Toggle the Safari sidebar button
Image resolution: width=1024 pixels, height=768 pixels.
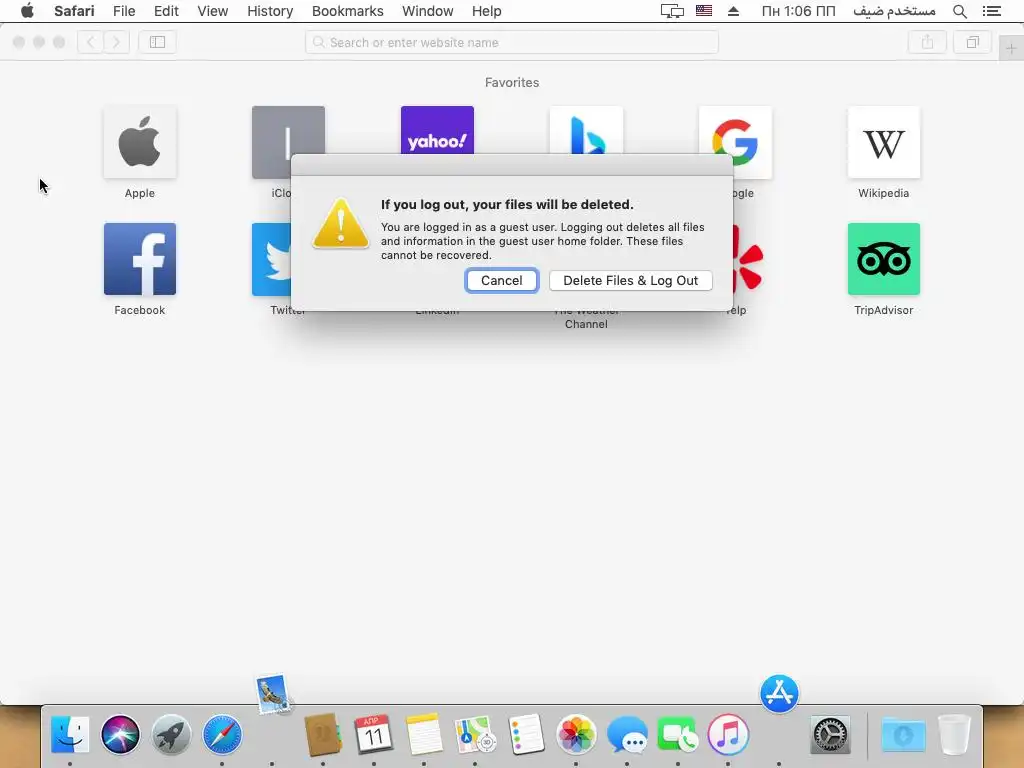157,42
